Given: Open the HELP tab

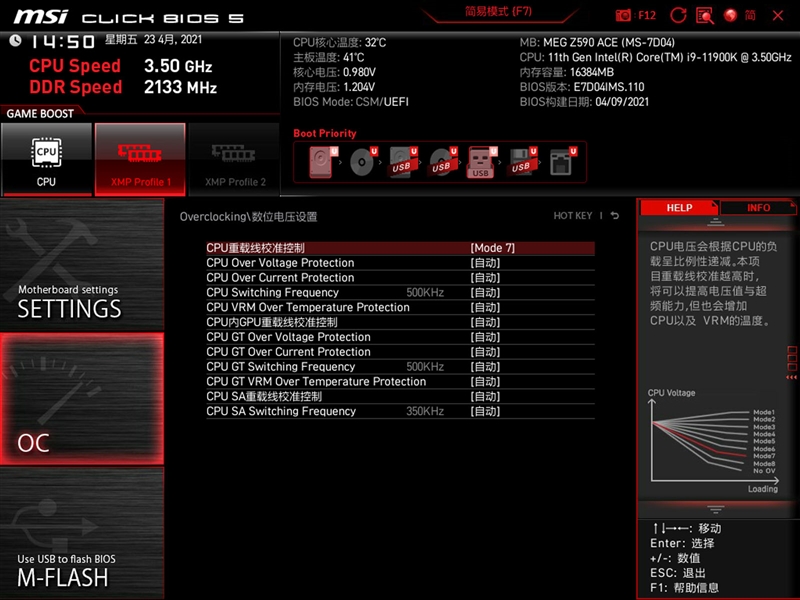Looking at the screenshot, I should (x=679, y=207).
